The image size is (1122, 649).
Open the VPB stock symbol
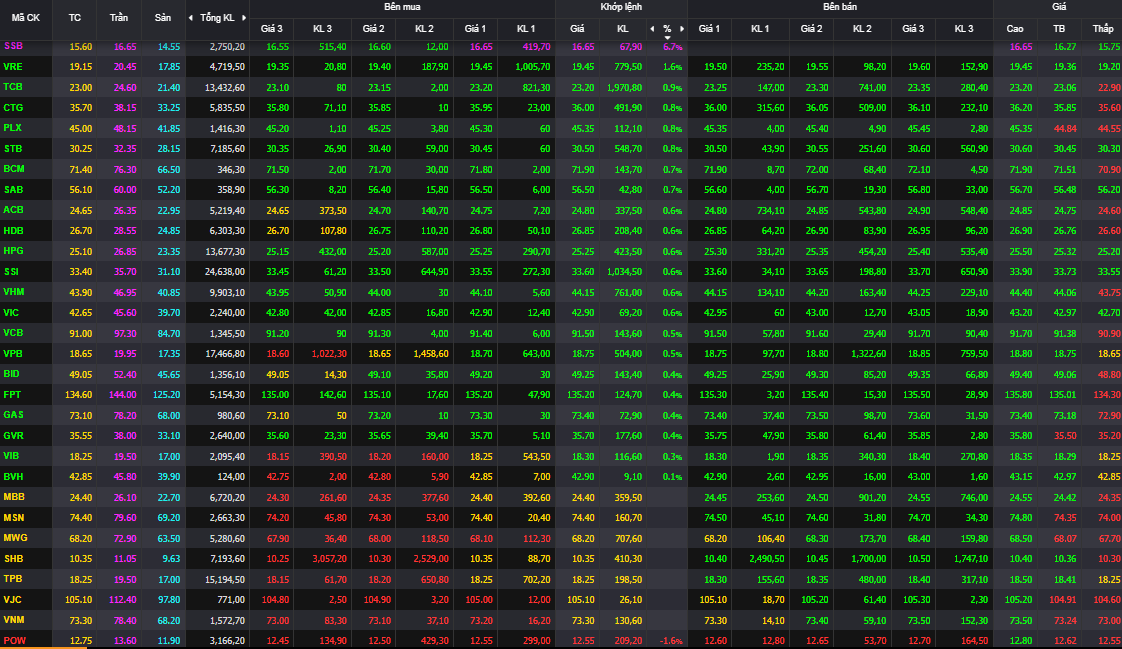[13, 353]
